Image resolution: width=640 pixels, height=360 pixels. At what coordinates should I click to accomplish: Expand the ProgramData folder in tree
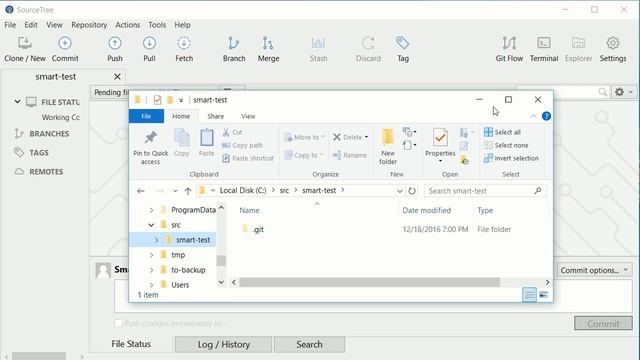[x=151, y=210]
